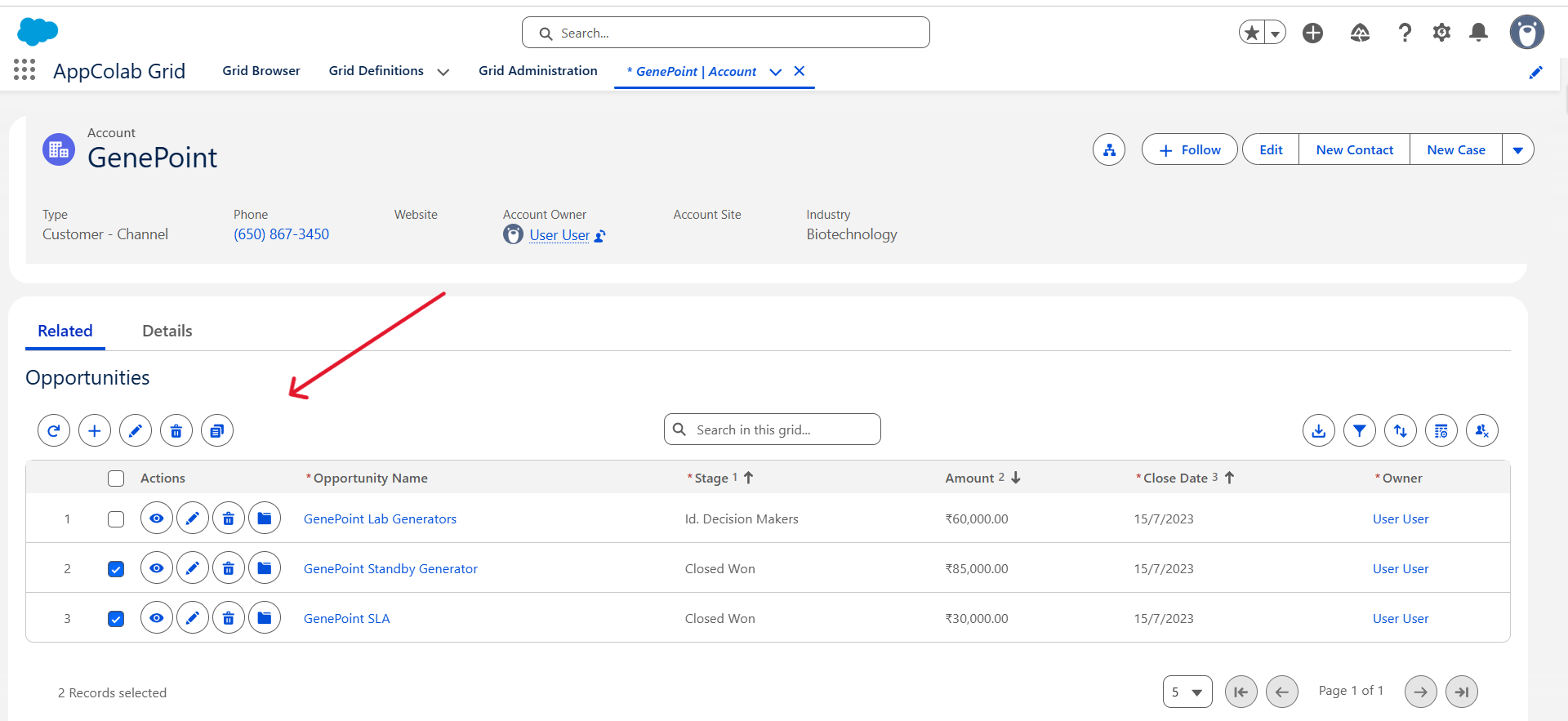
Task: Expand the Grid Definitions dropdown chevron
Action: [443, 72]
